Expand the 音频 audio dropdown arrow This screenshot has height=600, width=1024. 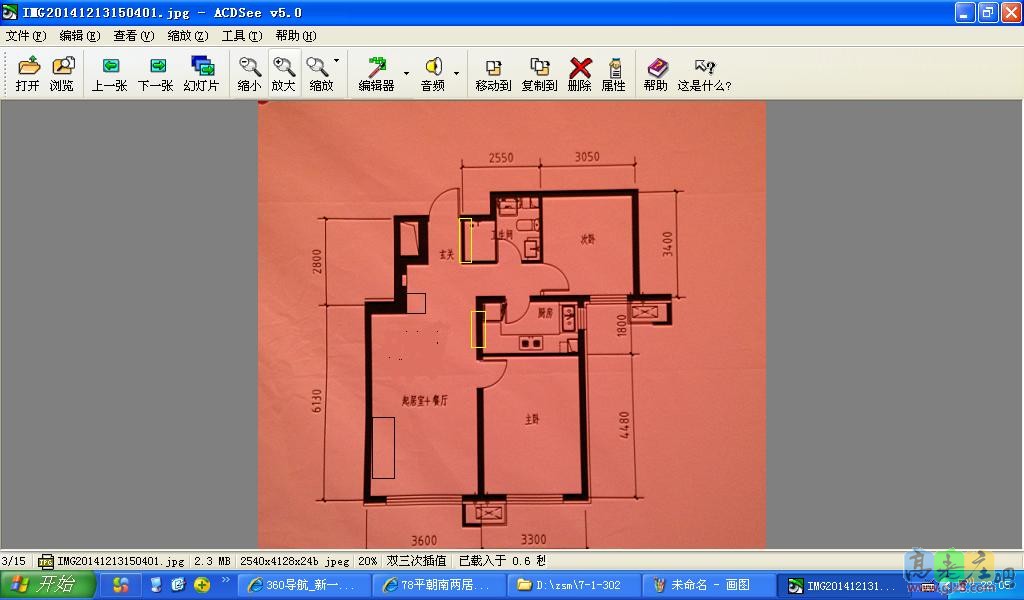456,73
